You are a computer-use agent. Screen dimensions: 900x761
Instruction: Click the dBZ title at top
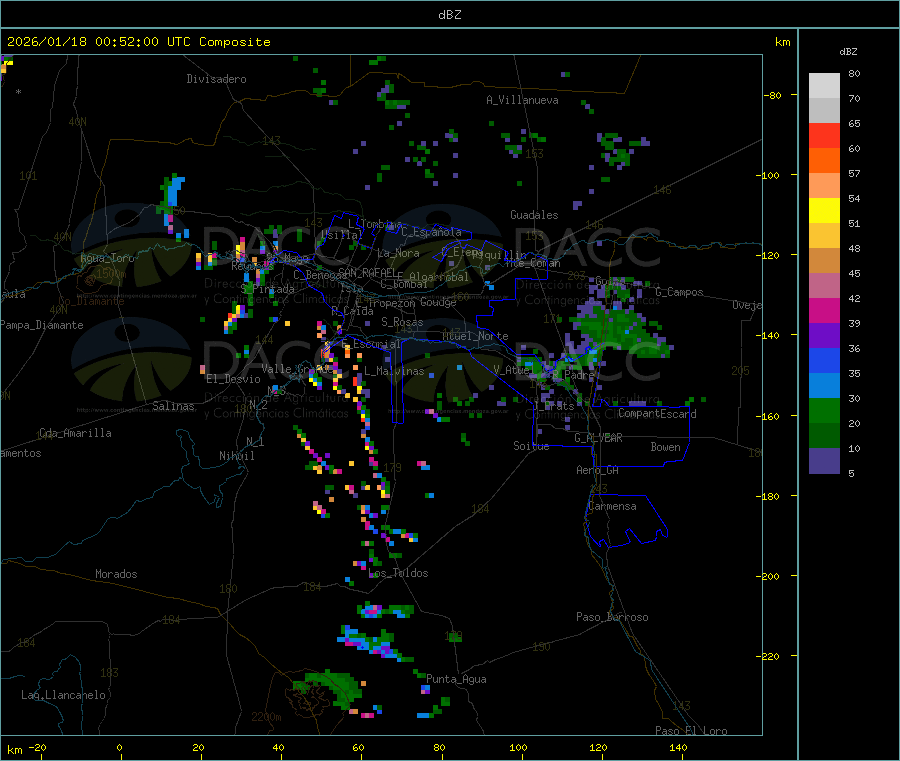(449, 15)
